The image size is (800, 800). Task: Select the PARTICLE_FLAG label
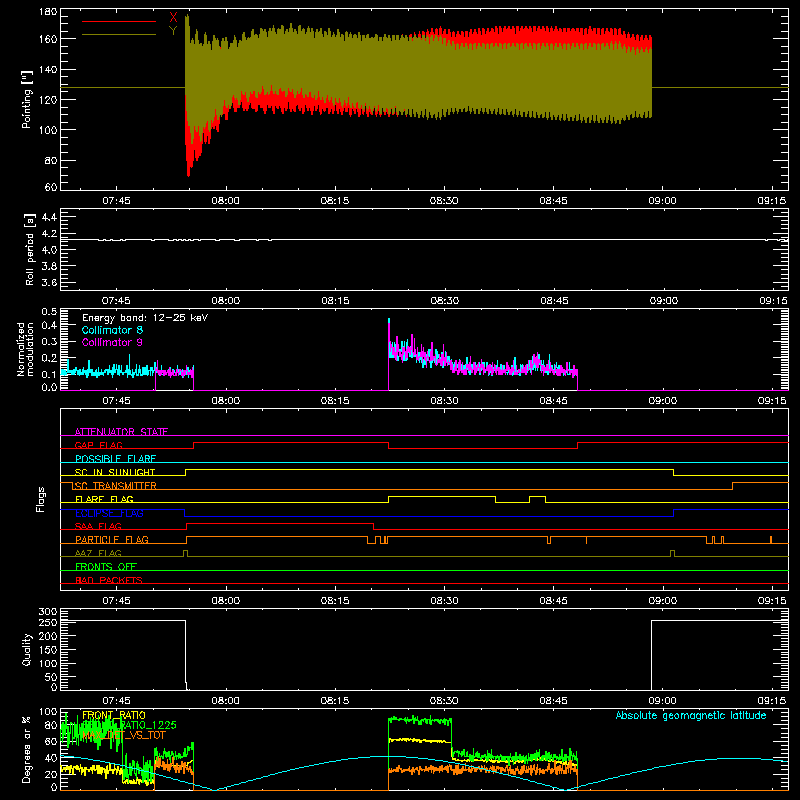(112, 540)
